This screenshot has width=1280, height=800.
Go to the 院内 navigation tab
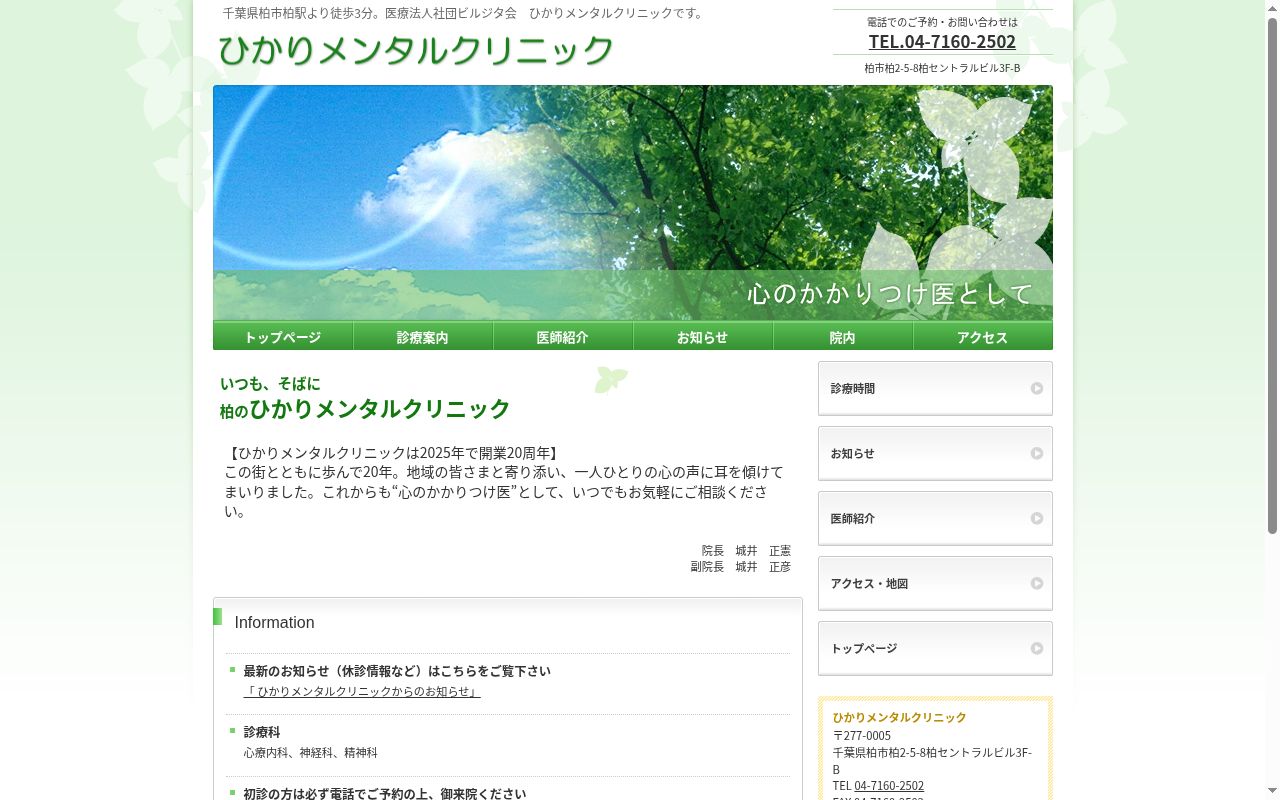(843, 336)
